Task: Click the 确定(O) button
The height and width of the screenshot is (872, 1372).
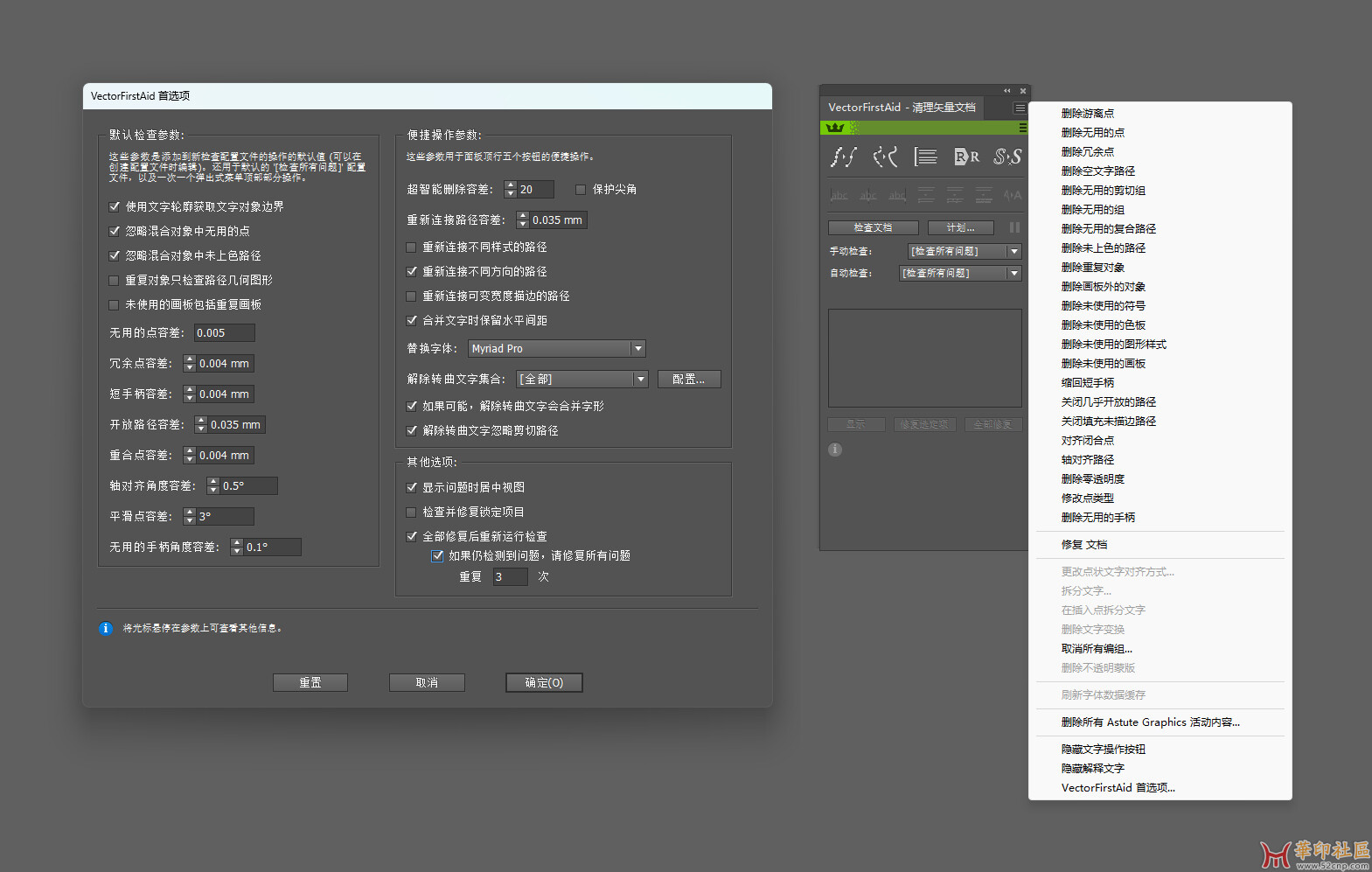Action: pos(544,682)
